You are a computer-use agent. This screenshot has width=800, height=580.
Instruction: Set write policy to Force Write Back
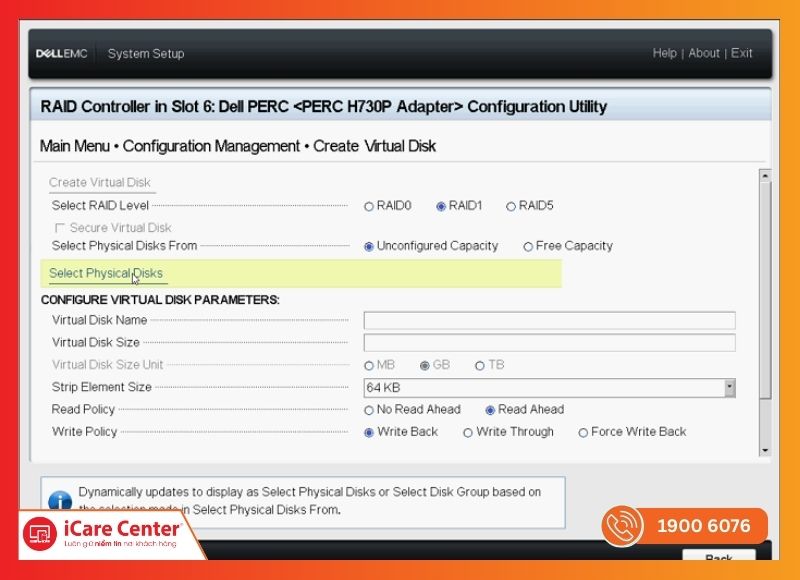tap(583, 433)
